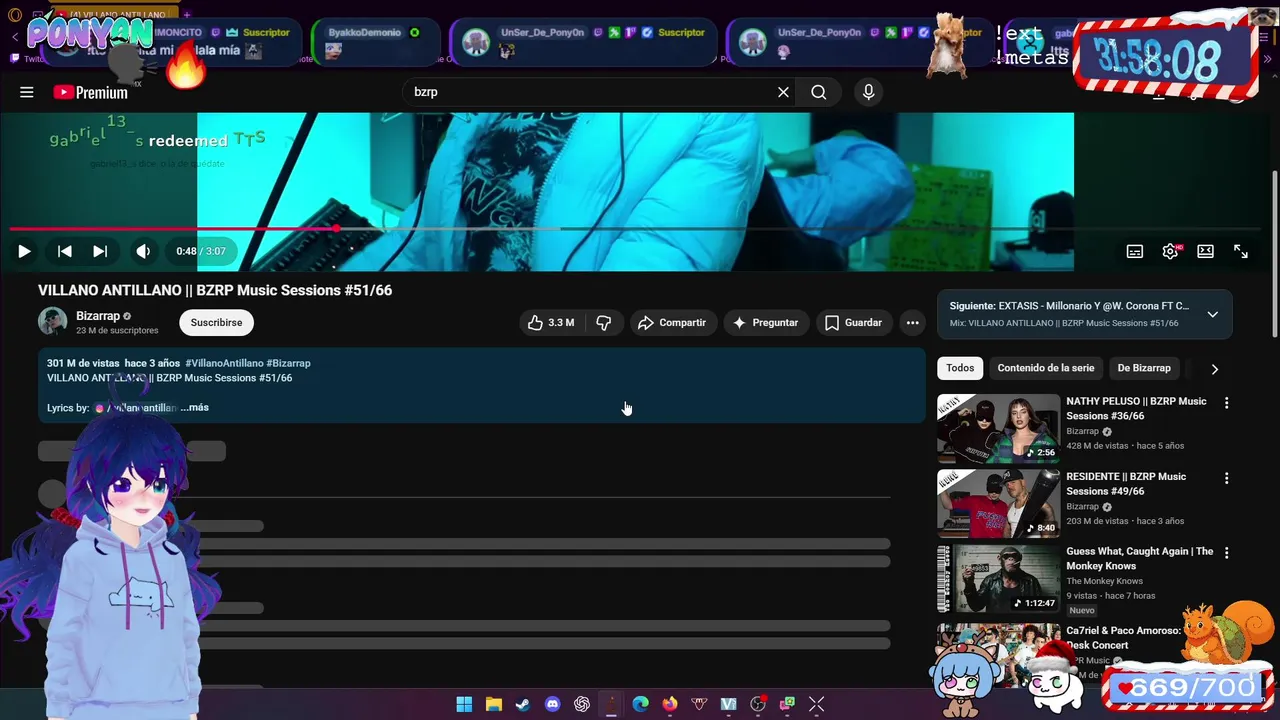
Task: Open The Monkey Knows channel
Action: [x=1104, y=581]
